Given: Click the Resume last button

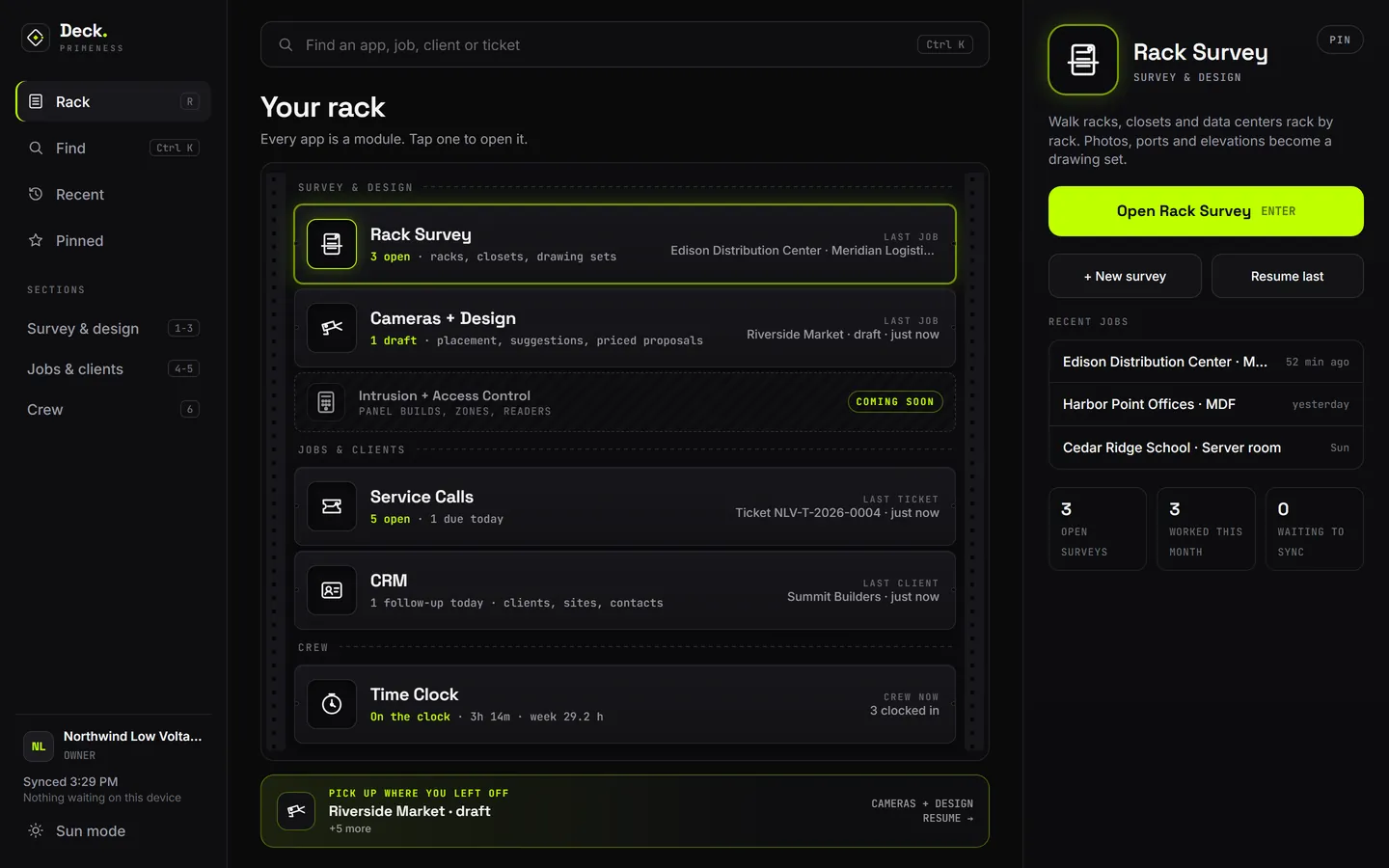Looking at the screenshot, I should [x=1287, y=276].
